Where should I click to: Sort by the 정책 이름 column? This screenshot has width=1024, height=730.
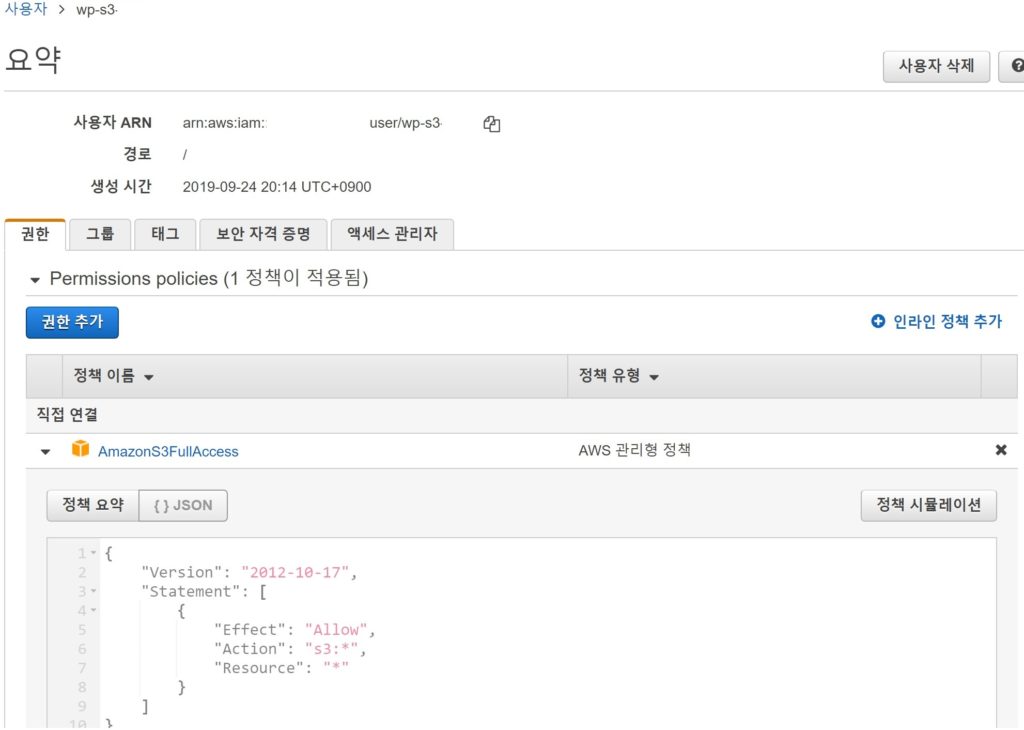pos(113,377)
